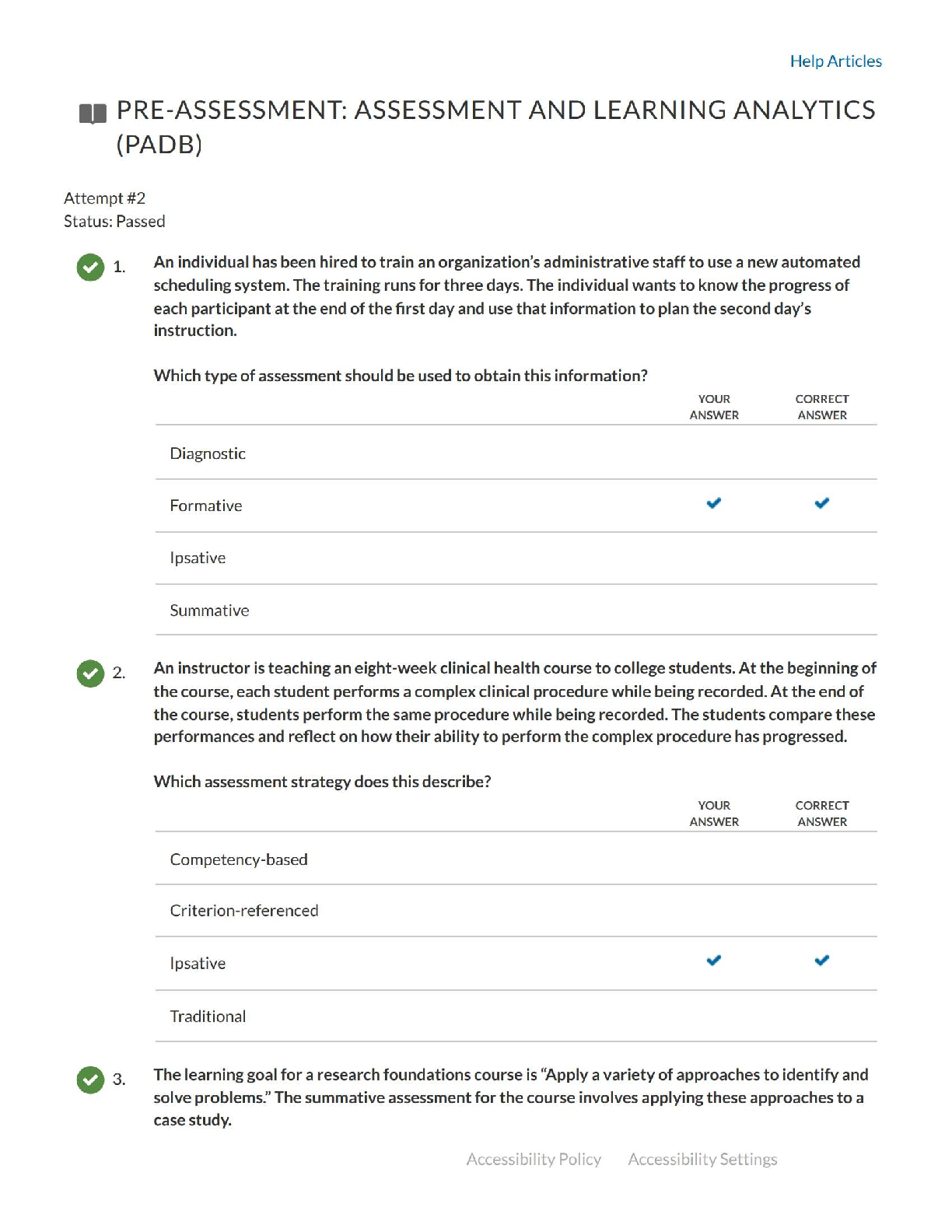
Task: Select the Ipsative option in question 1
Action: pyautogui.click(x=198, y=558)
